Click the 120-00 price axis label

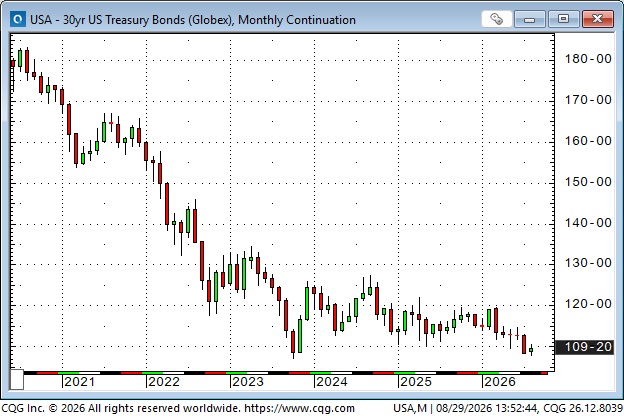tap(588, 304)
